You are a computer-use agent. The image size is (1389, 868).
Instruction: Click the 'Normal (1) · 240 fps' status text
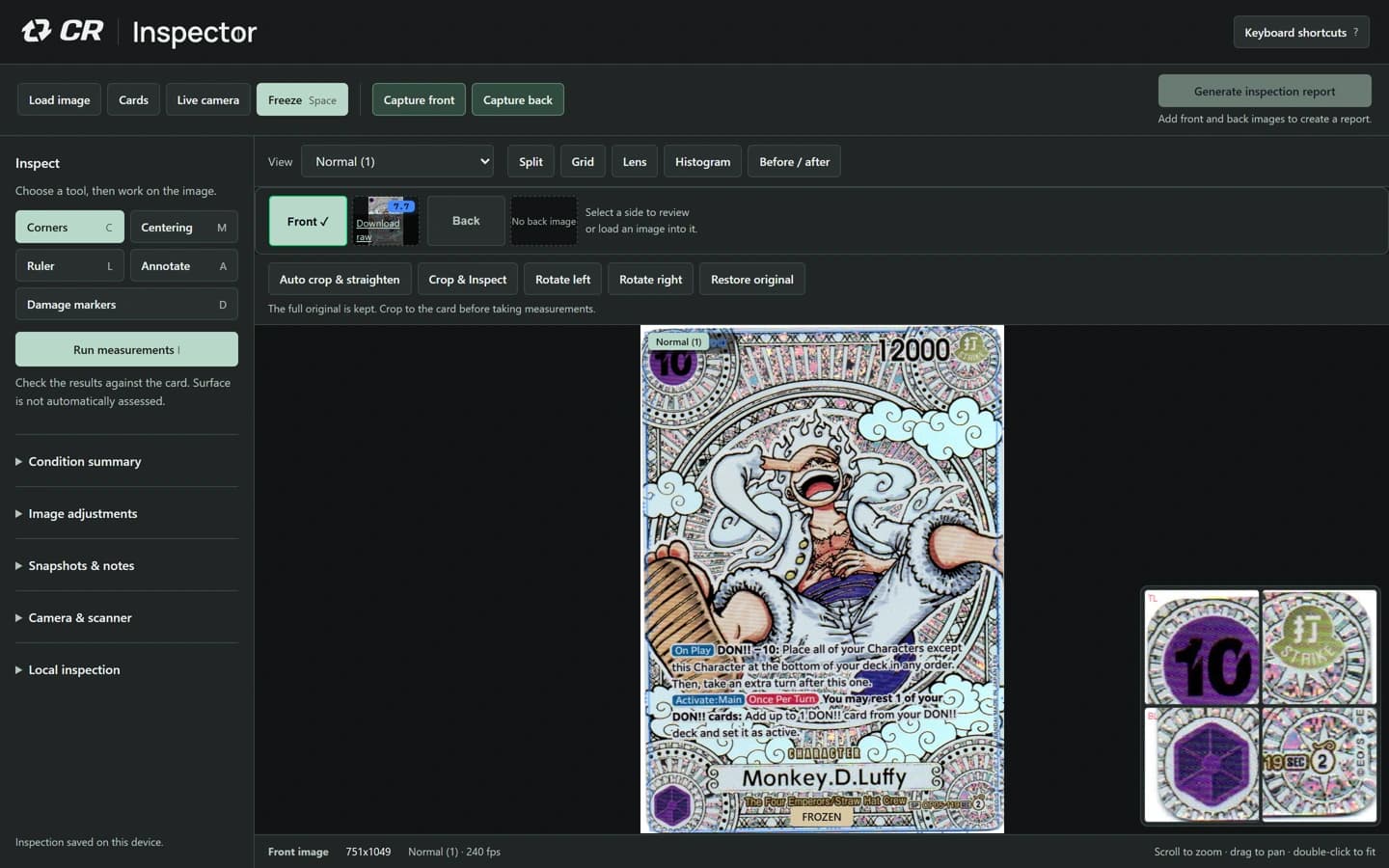(454, 852)
